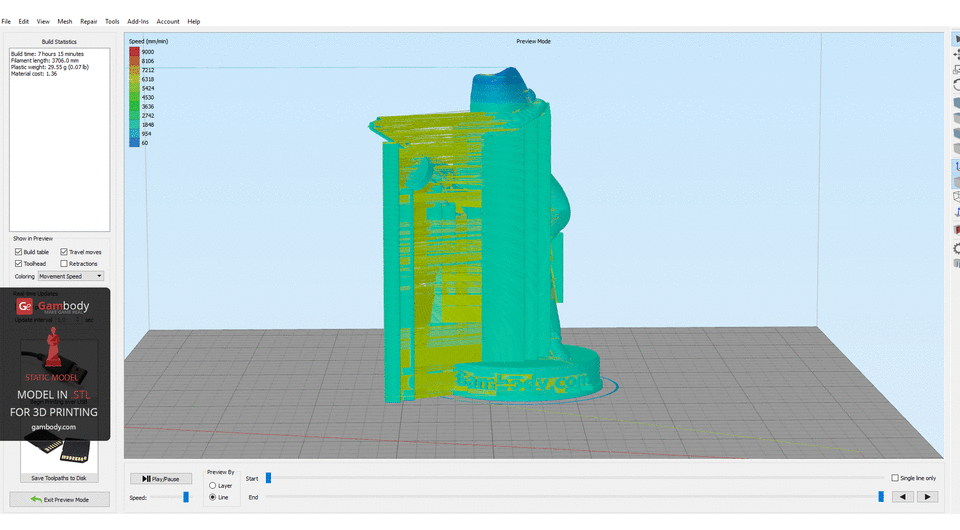The image size is (960, 530).
Task: Open the File menu
Action: (x=6, y=21)
